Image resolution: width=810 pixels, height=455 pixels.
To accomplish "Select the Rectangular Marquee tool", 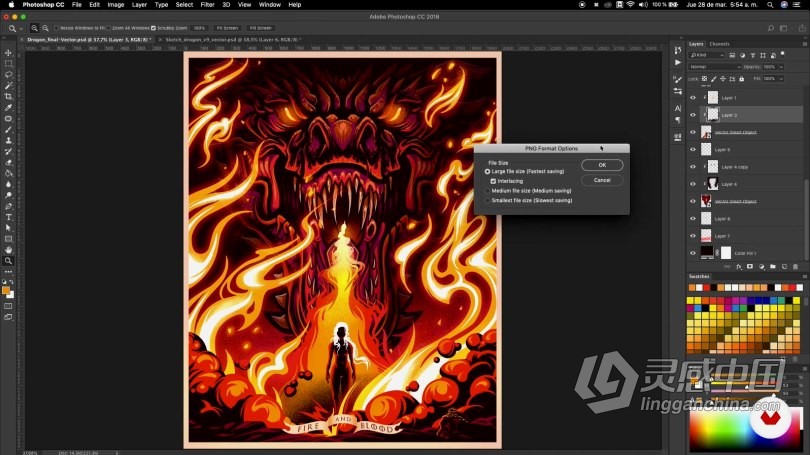I will click(x=8, y=64).
